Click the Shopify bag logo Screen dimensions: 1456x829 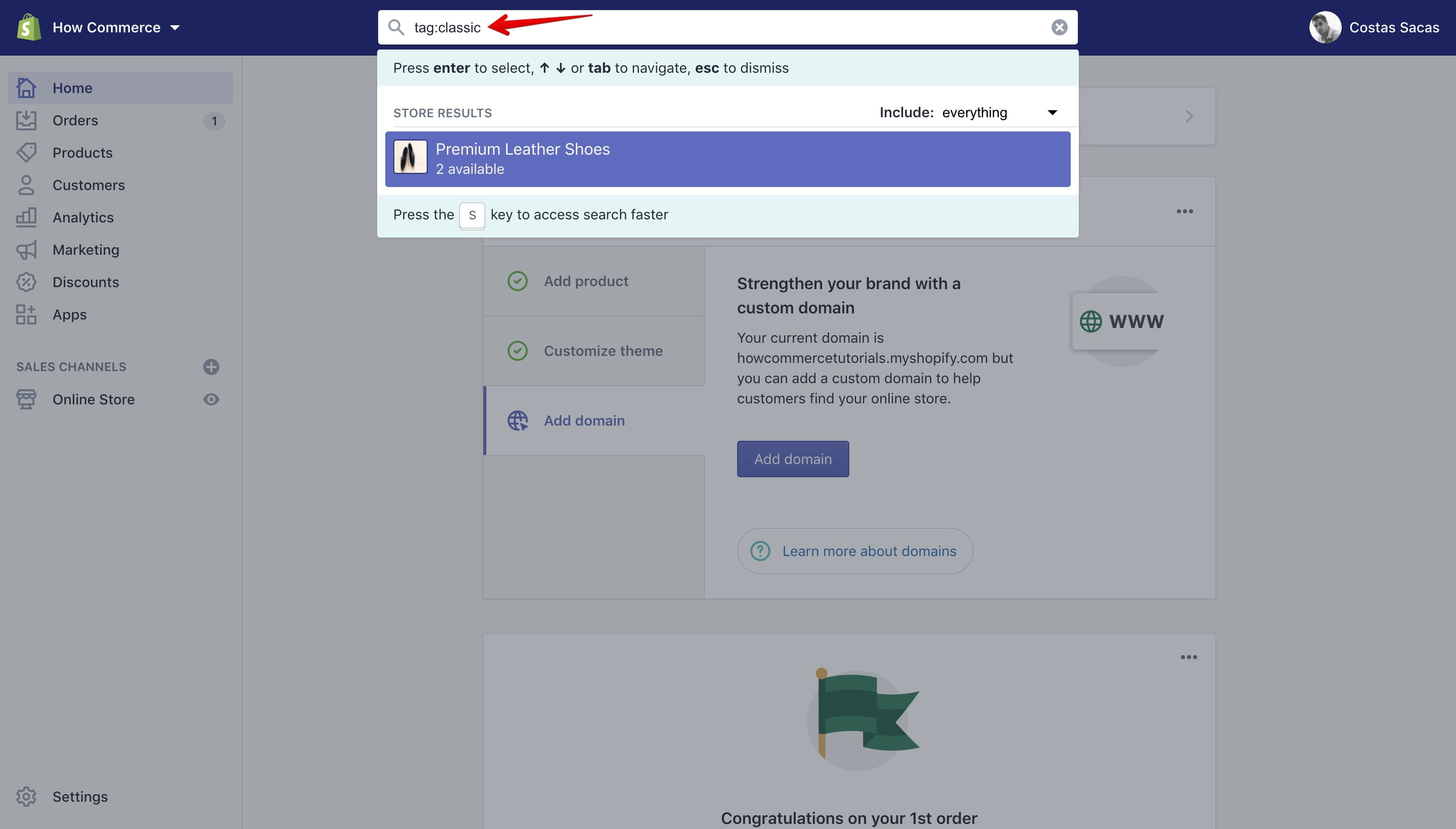(28, 27)
